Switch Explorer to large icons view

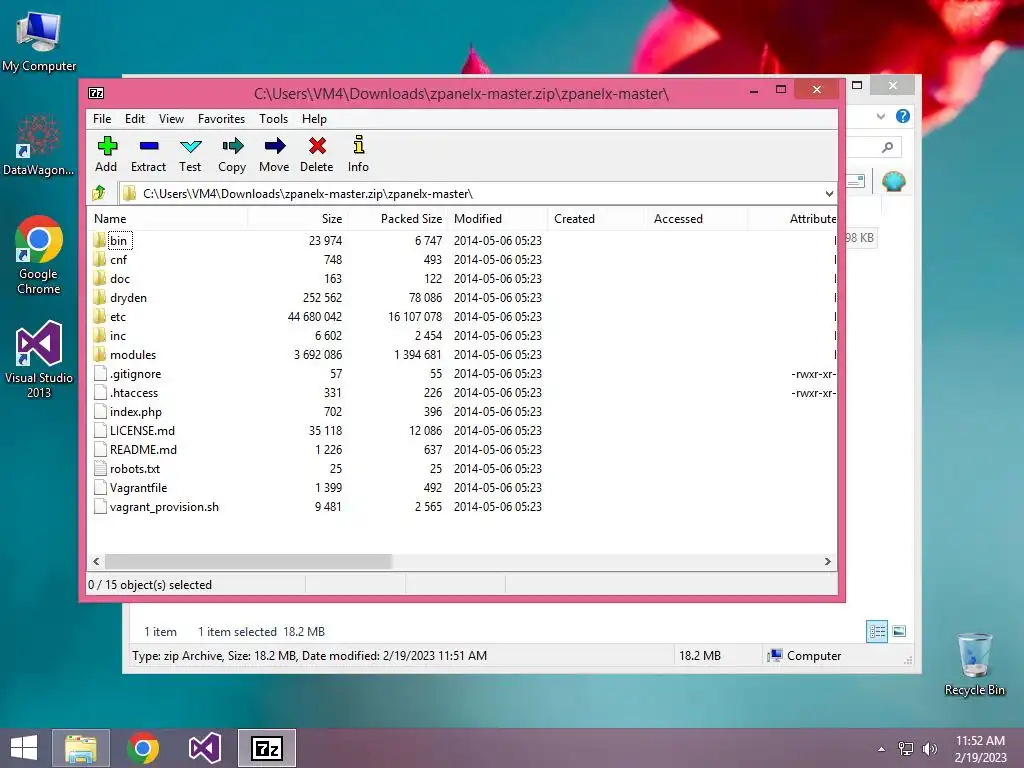[x=899, y=631]
